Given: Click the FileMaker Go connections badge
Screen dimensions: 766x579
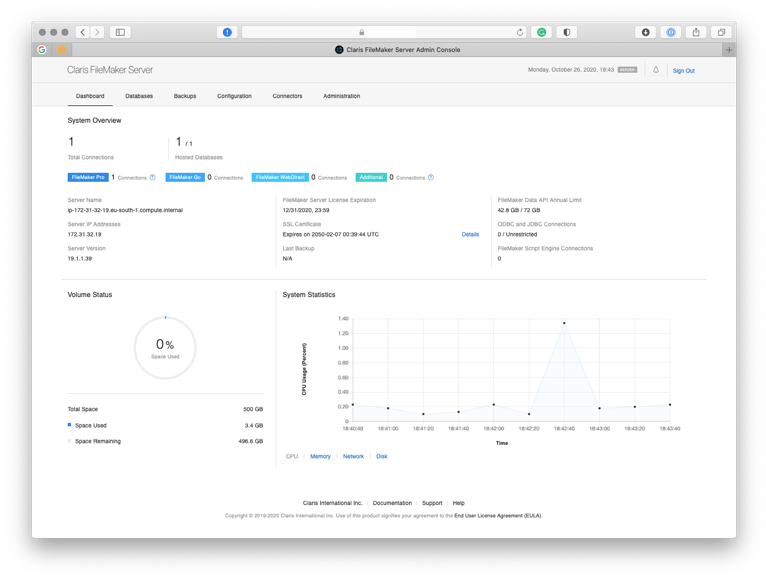Looking at the screenshot, I should pyautogui.click(x=185, y=177).
